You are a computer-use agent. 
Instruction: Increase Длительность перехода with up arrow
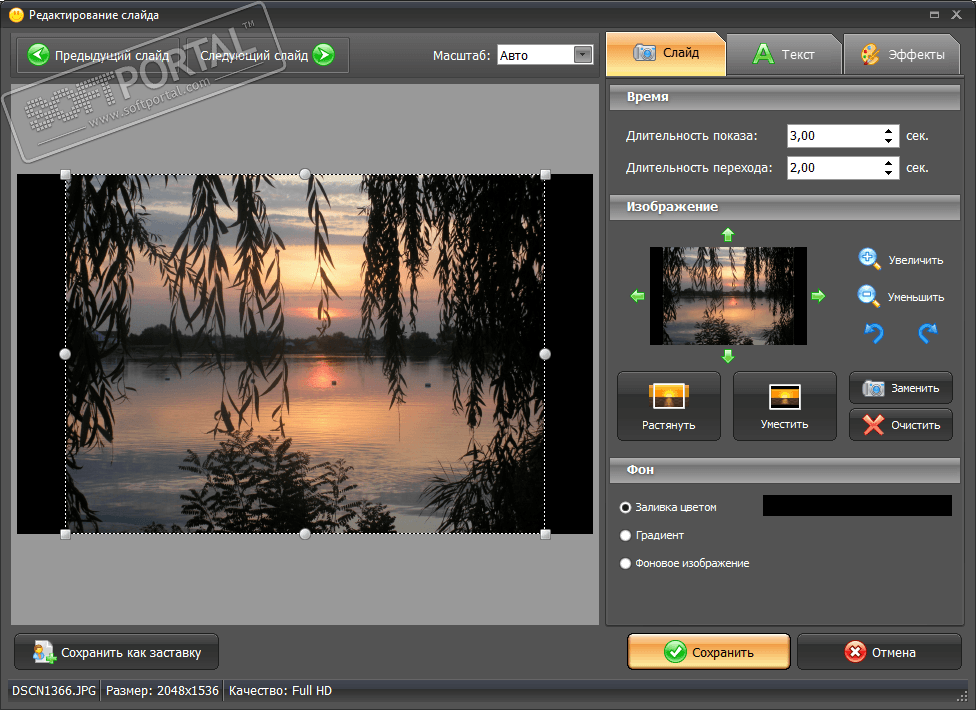pos(889,162)
